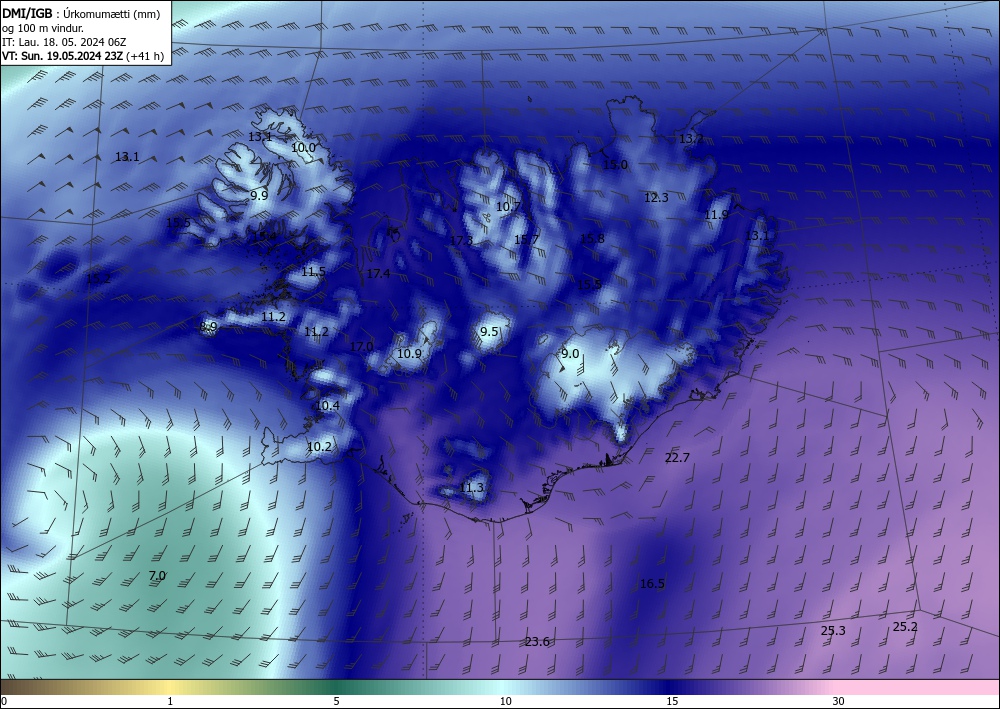This screenshot has height=709, width=1000.
Task: Select the map value "11.9"
Action: click(717, 215)
